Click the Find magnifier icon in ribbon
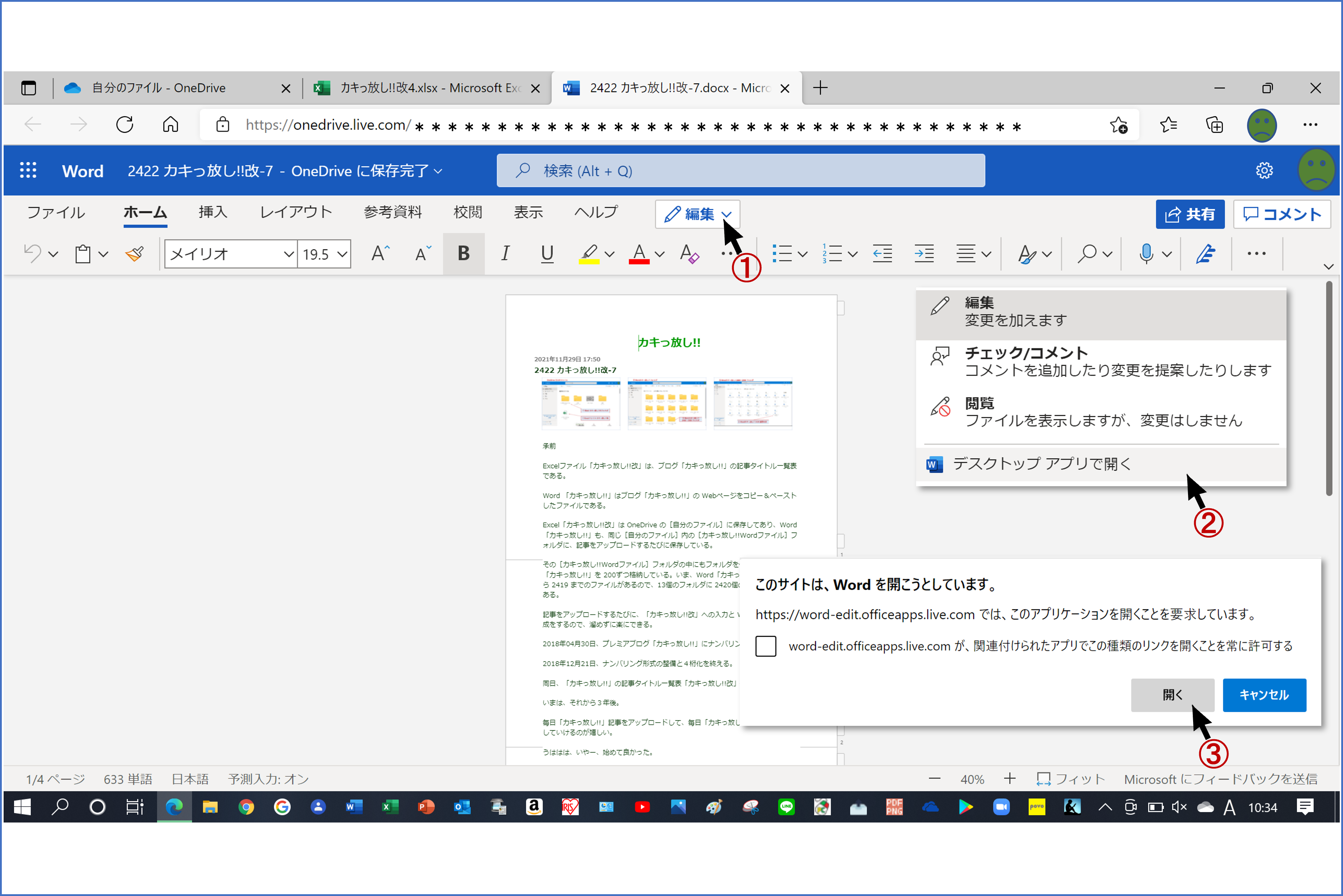 click(1087, 253)
